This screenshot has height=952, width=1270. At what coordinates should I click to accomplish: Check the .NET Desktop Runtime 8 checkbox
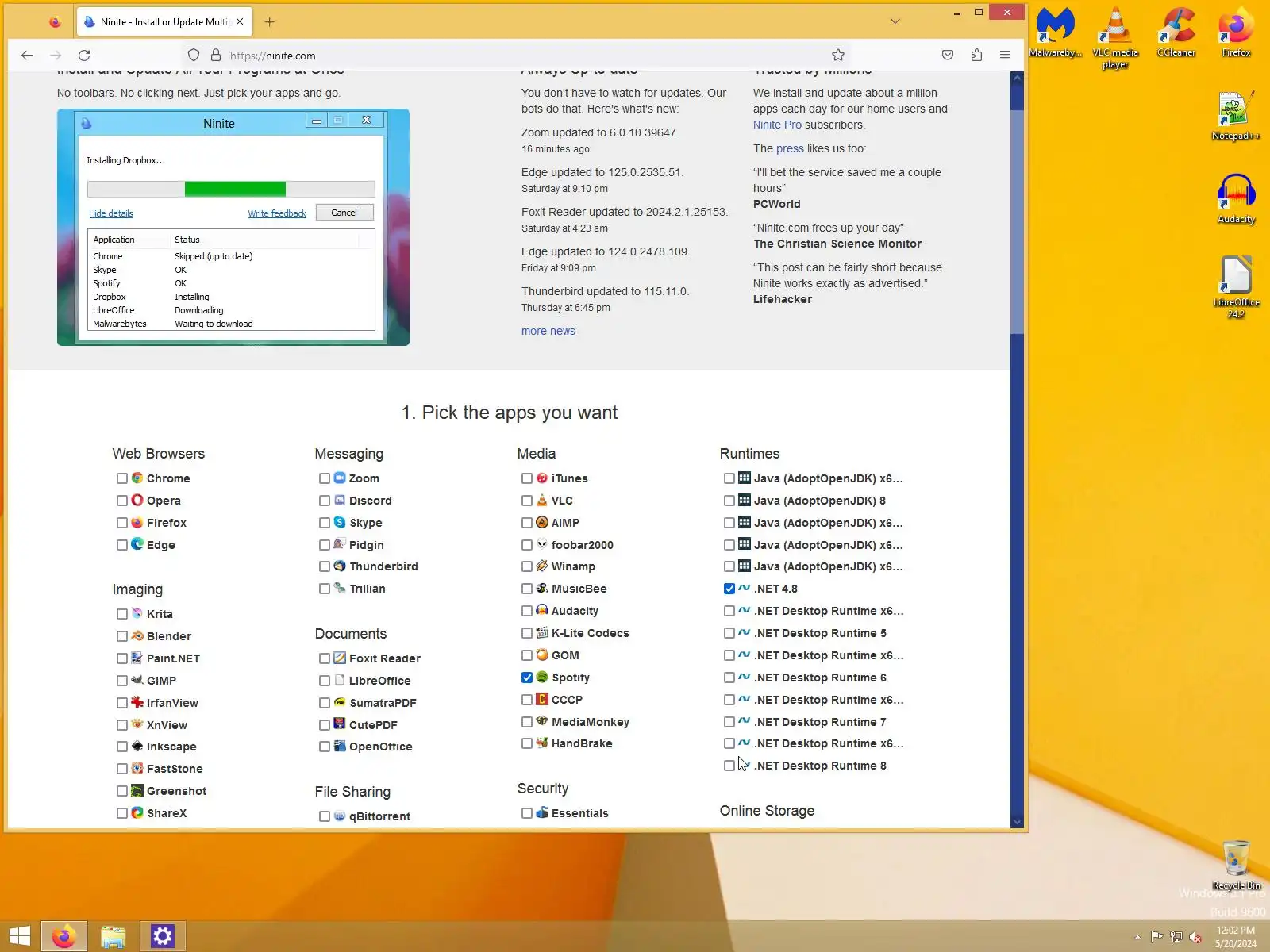click(x=729, y=766)
